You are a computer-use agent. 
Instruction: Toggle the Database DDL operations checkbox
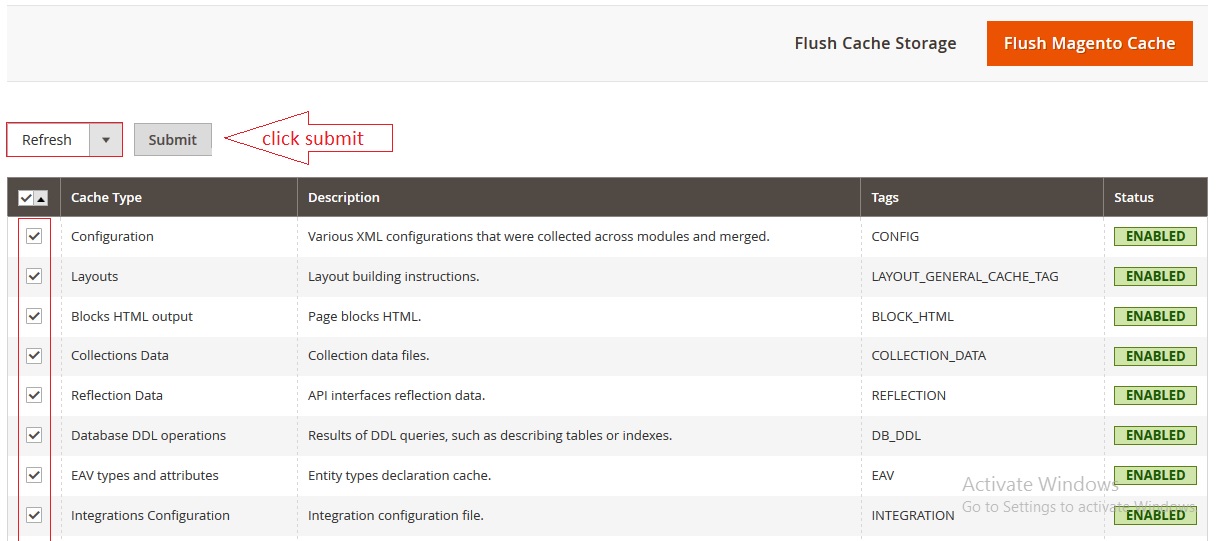(34, 435)
